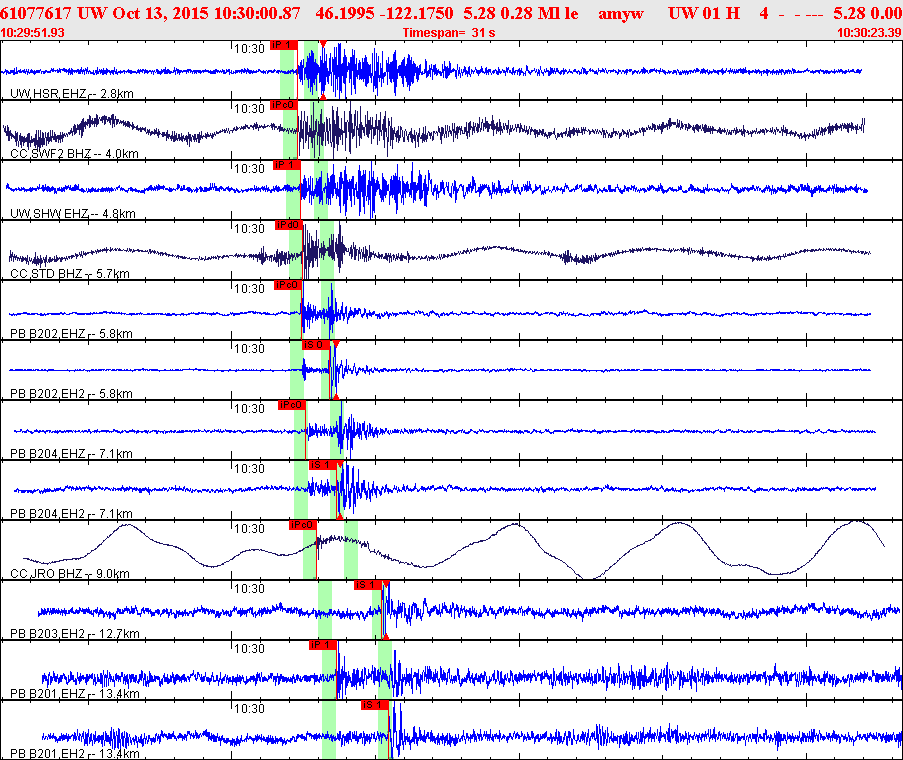
Task: Click the Timespan= 31 s header label
Action: 449,33
